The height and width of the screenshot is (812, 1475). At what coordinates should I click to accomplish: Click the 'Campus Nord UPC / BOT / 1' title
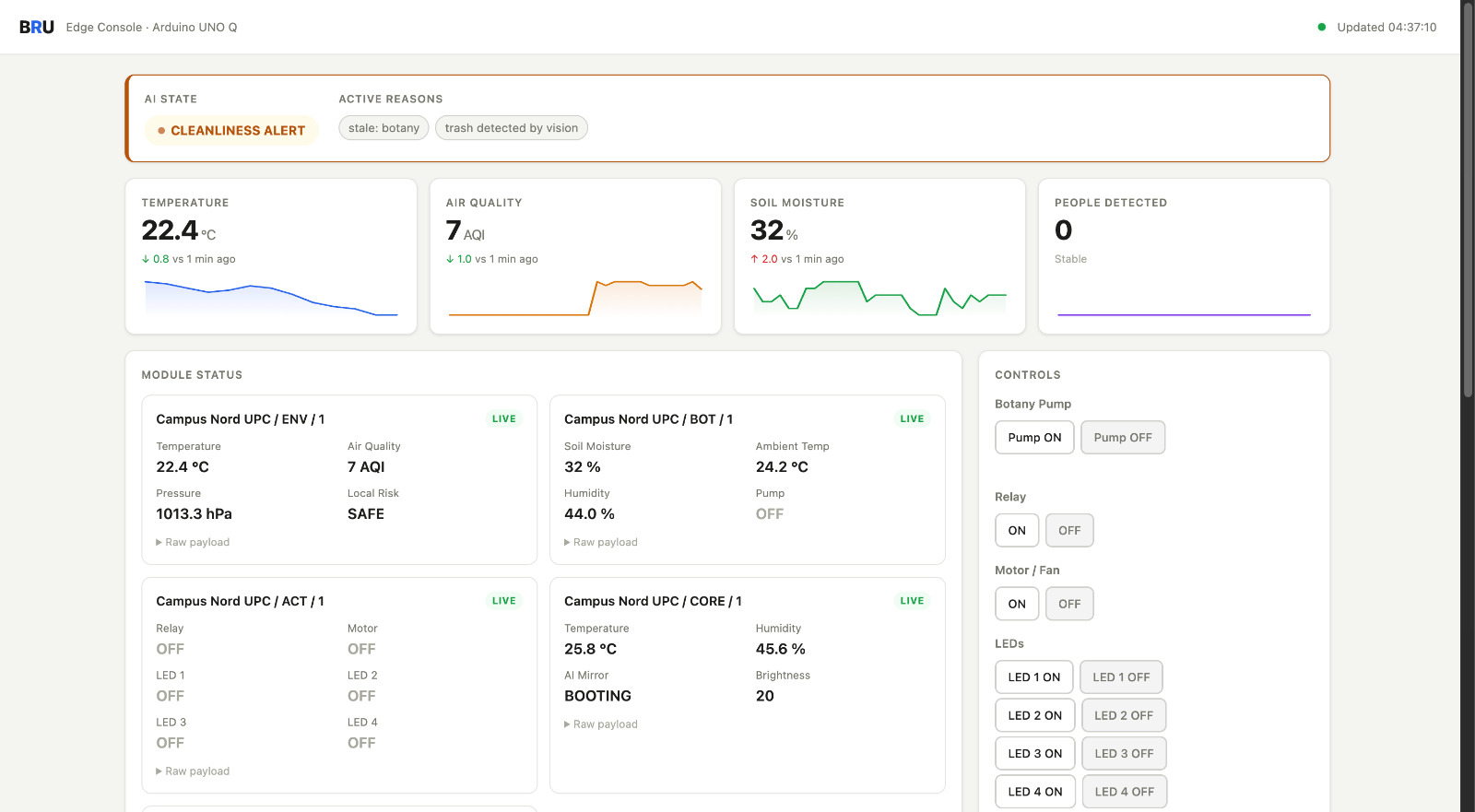(x=649, y=419)
